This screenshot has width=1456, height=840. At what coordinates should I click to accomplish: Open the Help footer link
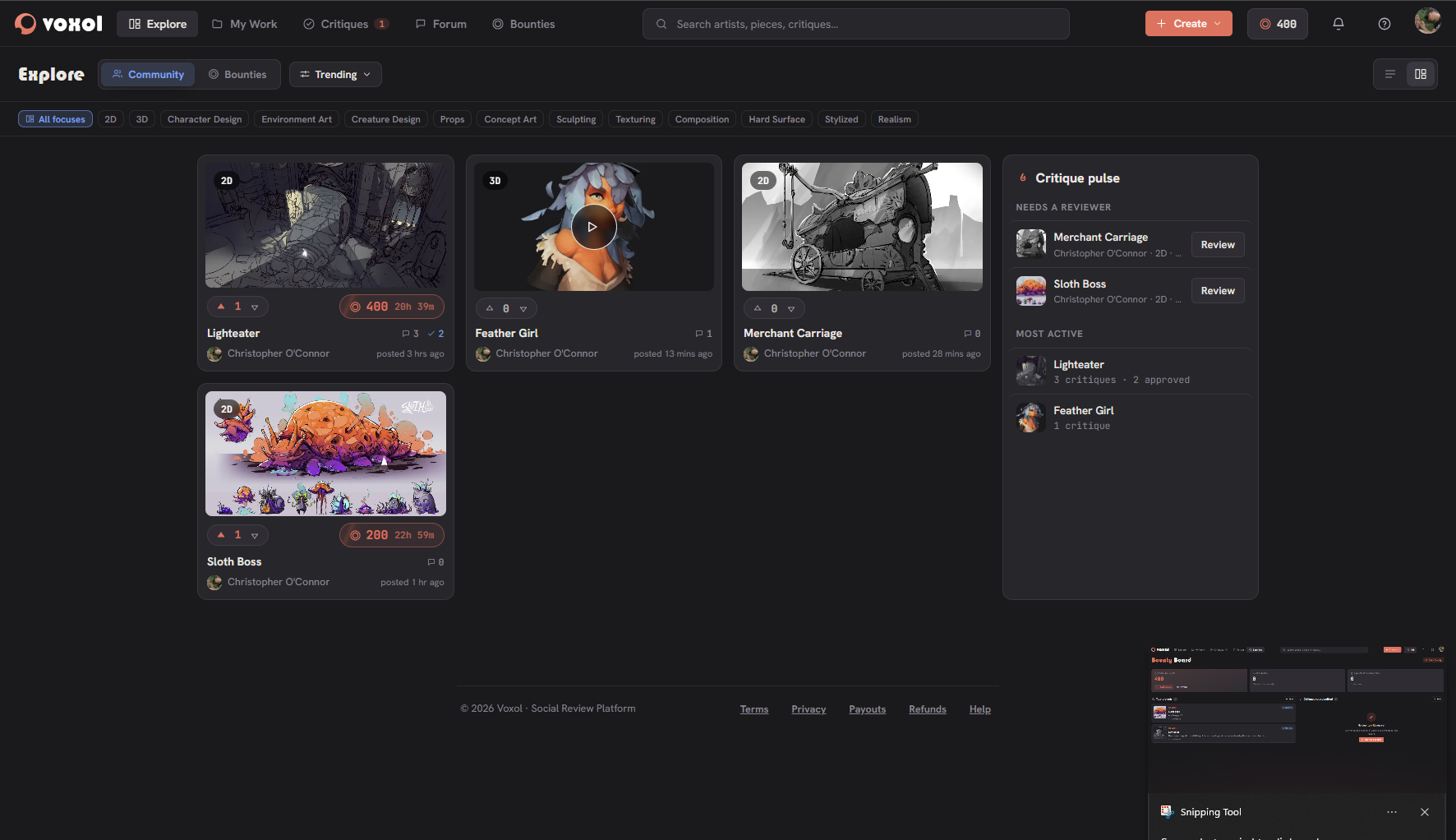click(980, 709)
